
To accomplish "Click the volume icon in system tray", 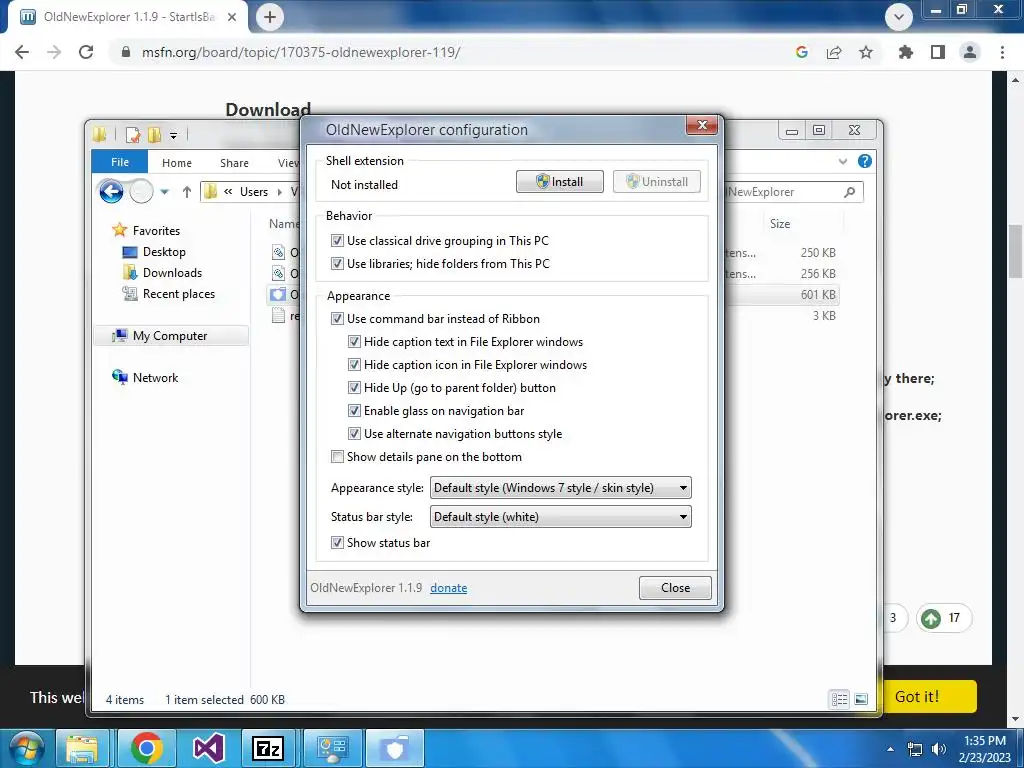I will click(938, 749).
